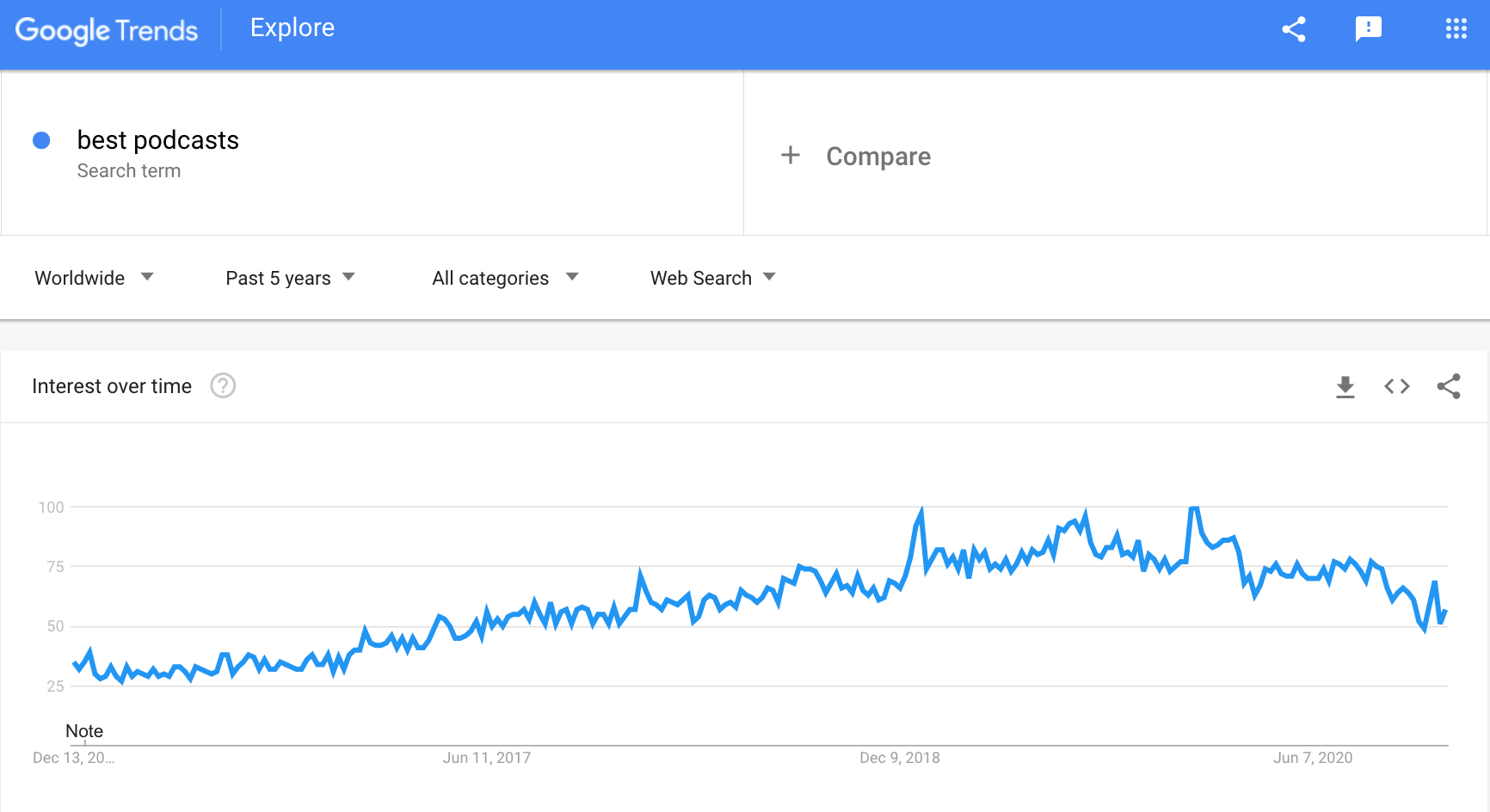Click the Note marker on chart
Viewport: 1490px width, 812px height.
point(84,731)
